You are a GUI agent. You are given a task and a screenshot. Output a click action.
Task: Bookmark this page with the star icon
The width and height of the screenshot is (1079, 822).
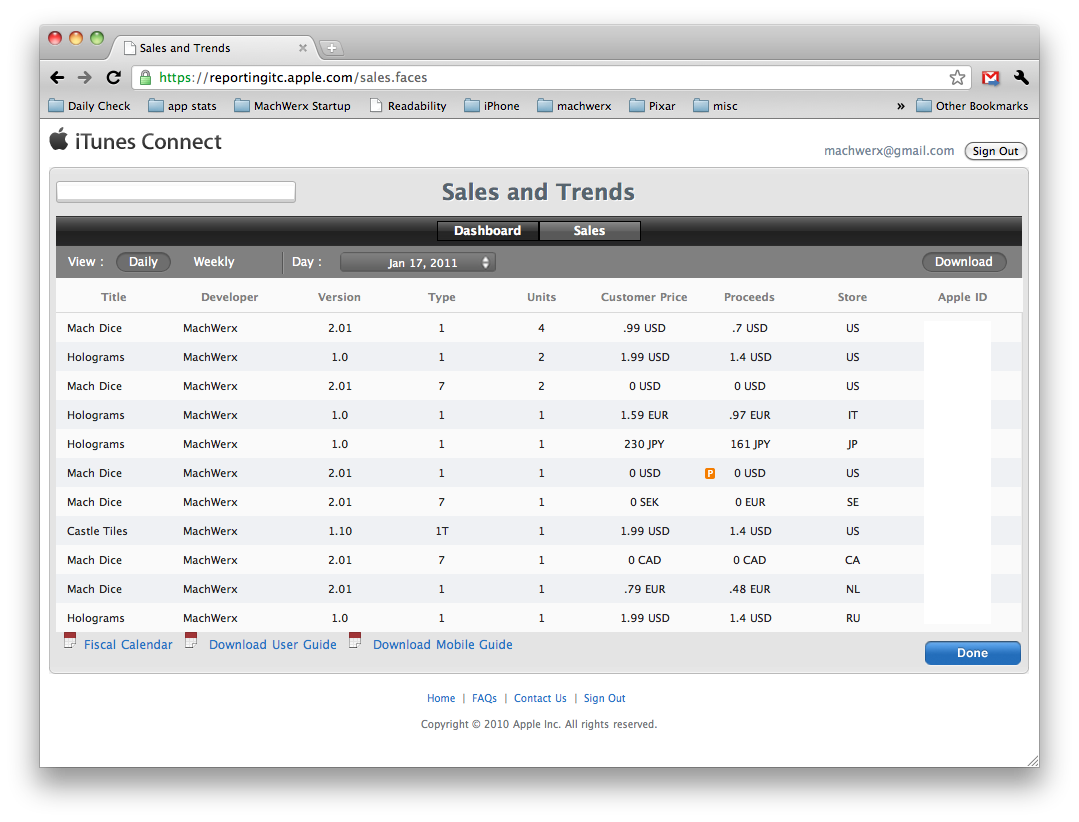[x=957, y=78]
